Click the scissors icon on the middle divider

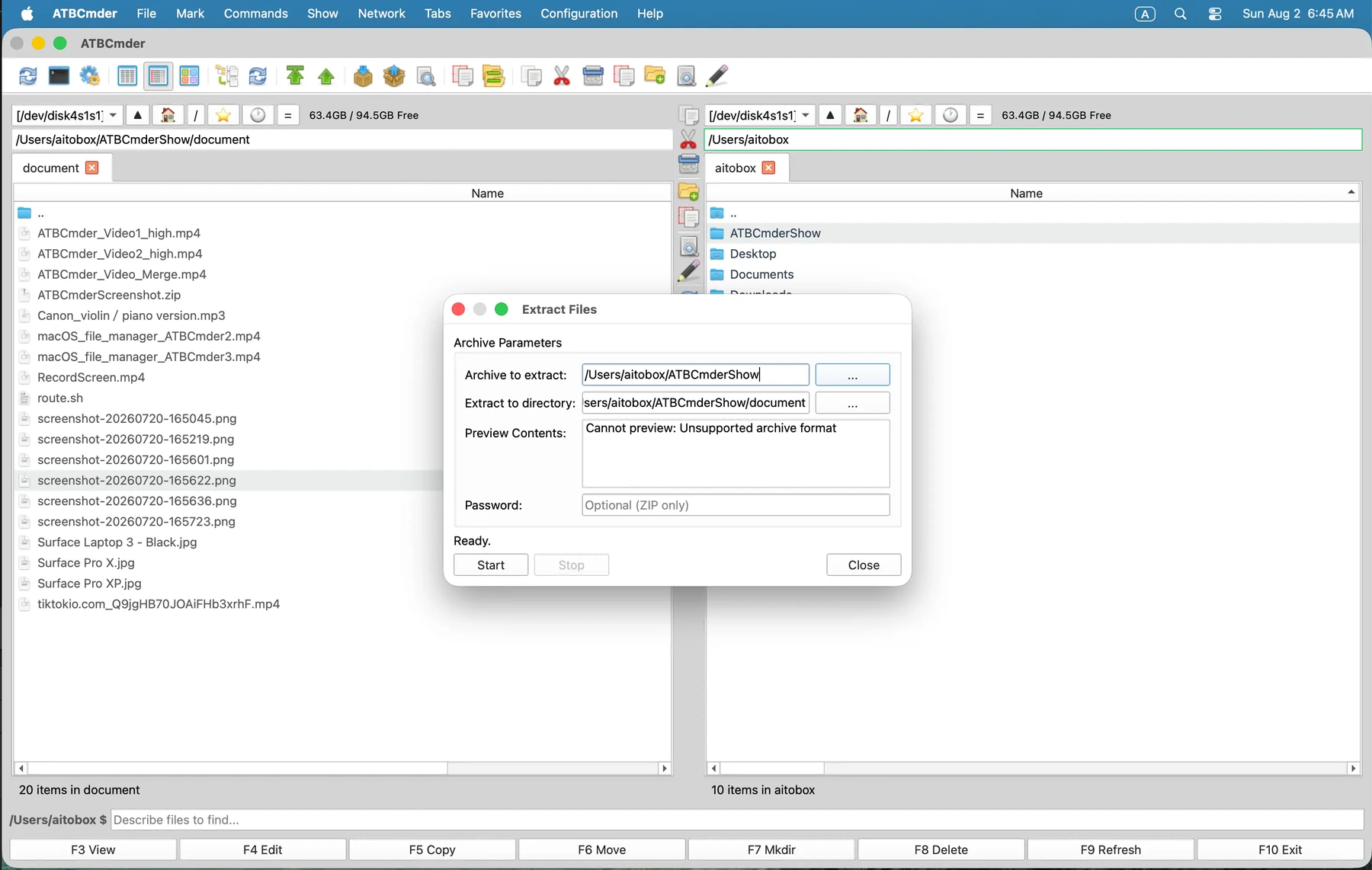688,139
